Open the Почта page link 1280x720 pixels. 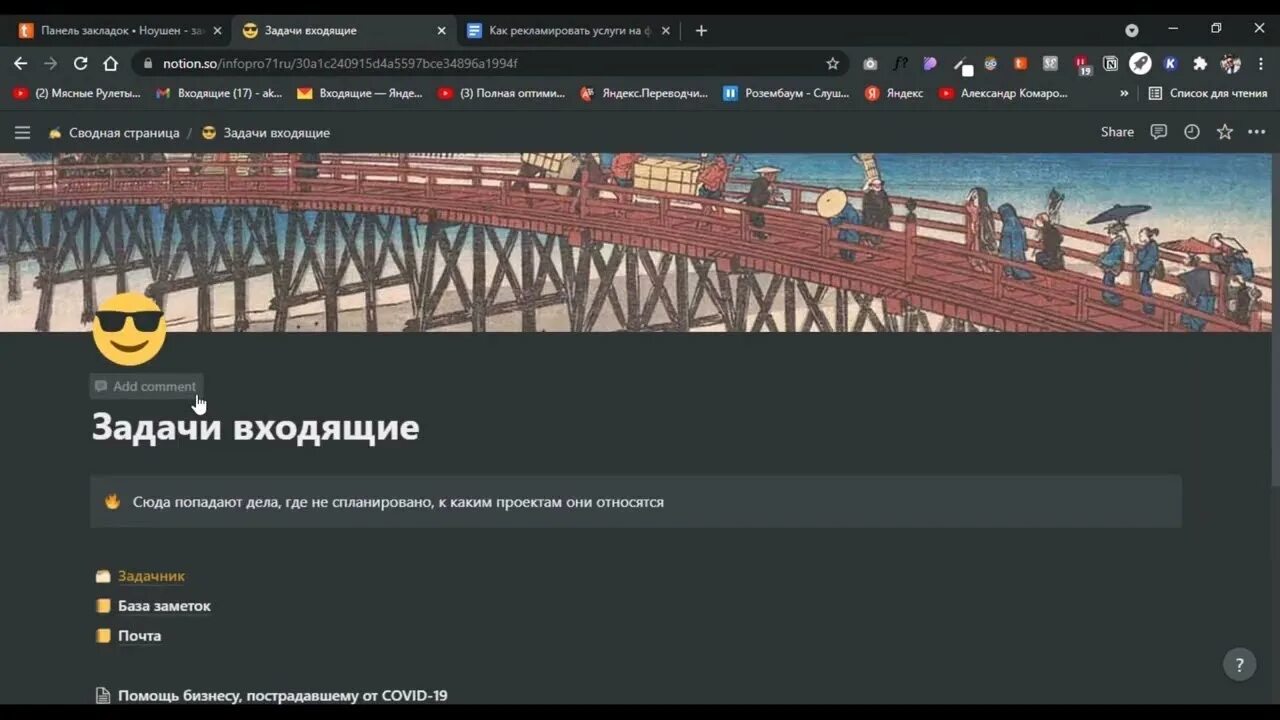coord(139,636)
